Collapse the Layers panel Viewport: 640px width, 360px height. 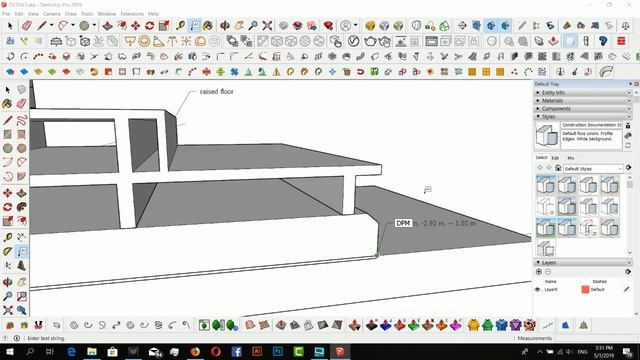pyautogui.click(x=583, y=262)
